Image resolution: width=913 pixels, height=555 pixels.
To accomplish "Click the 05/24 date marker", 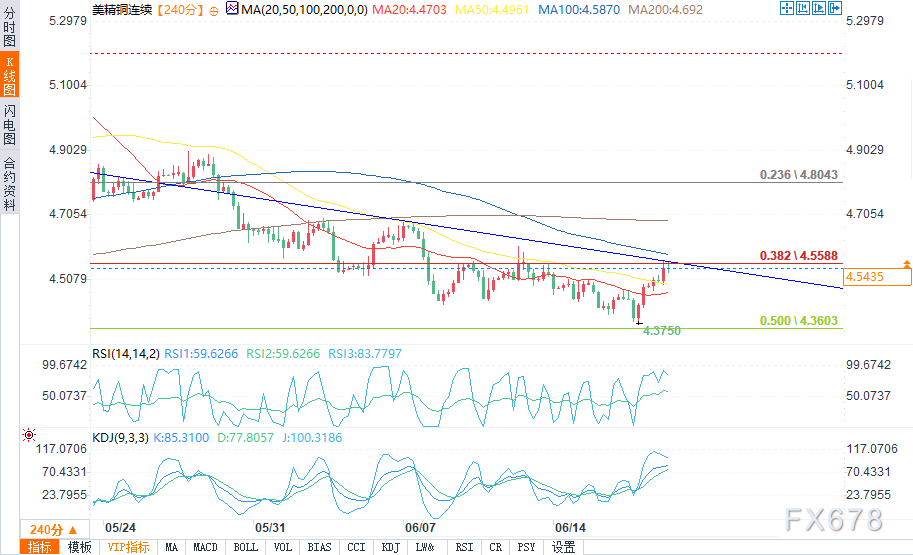I will [120, 528].
